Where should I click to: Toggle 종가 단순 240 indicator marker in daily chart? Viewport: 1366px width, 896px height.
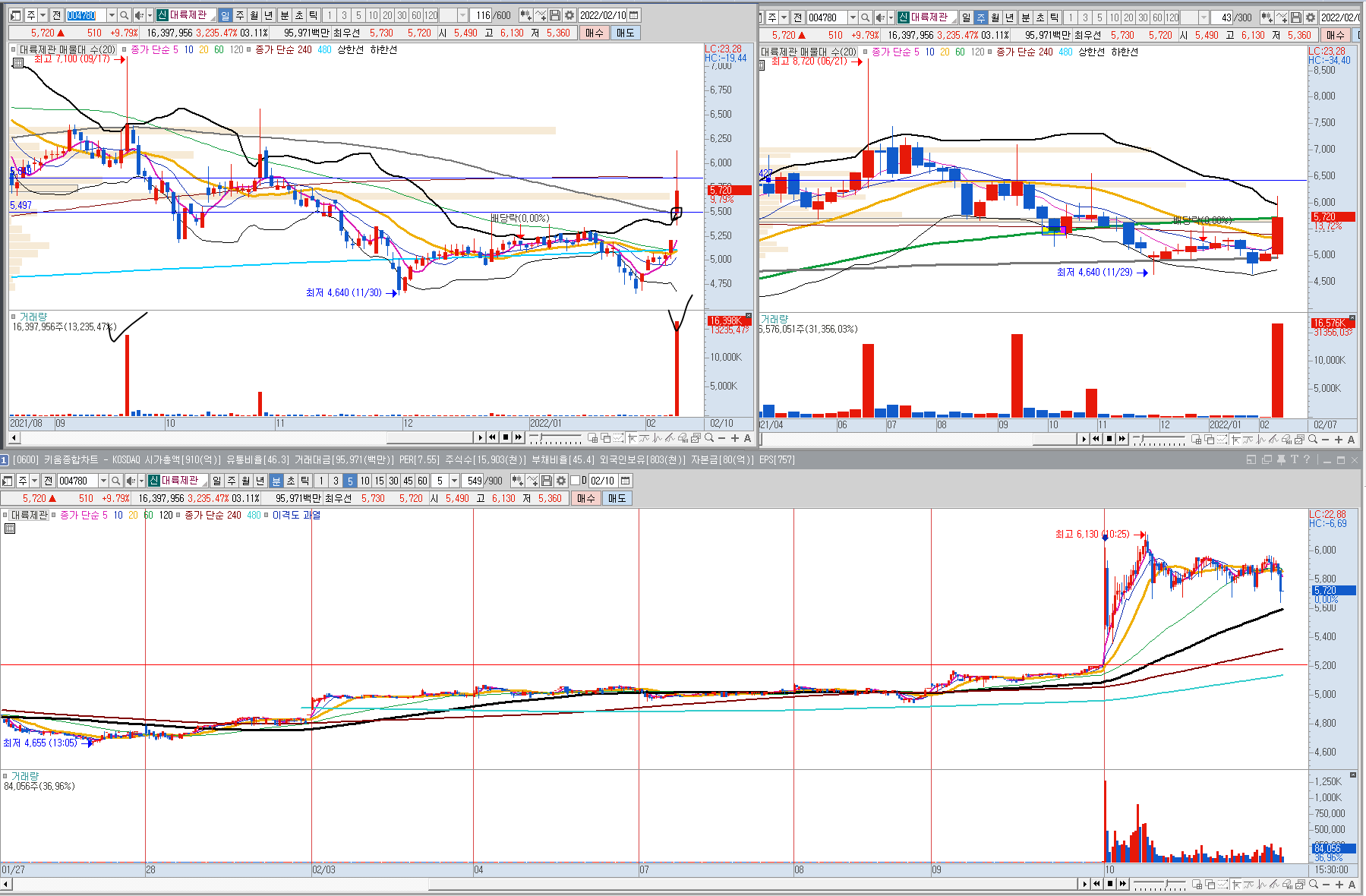(x=249, y=49)
